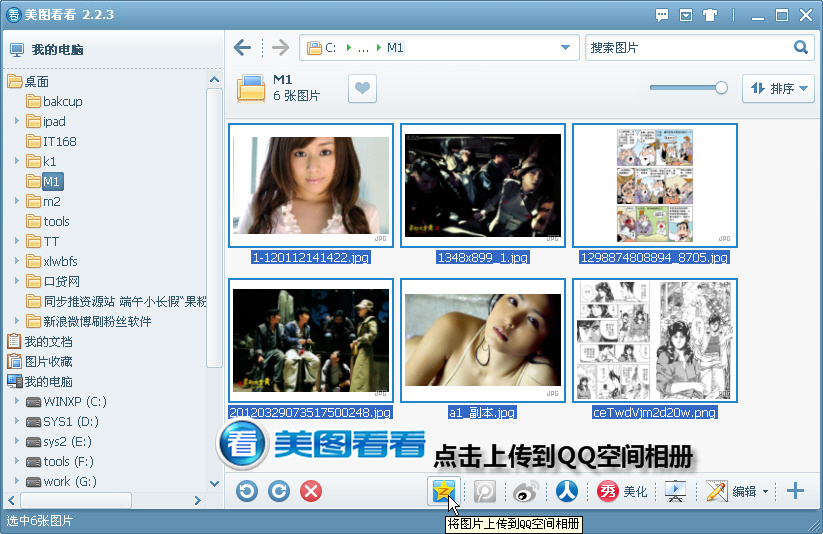823x534 pixels.
Task: Click the search magnifier icon
Action: pyautogui.click(x=800, y=47)
